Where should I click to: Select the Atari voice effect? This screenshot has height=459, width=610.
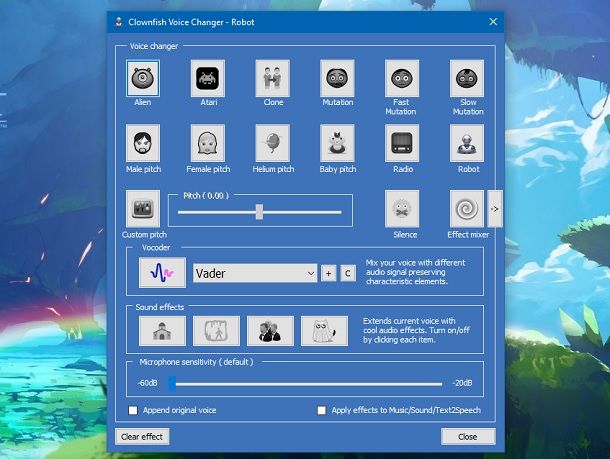point(208,78)
